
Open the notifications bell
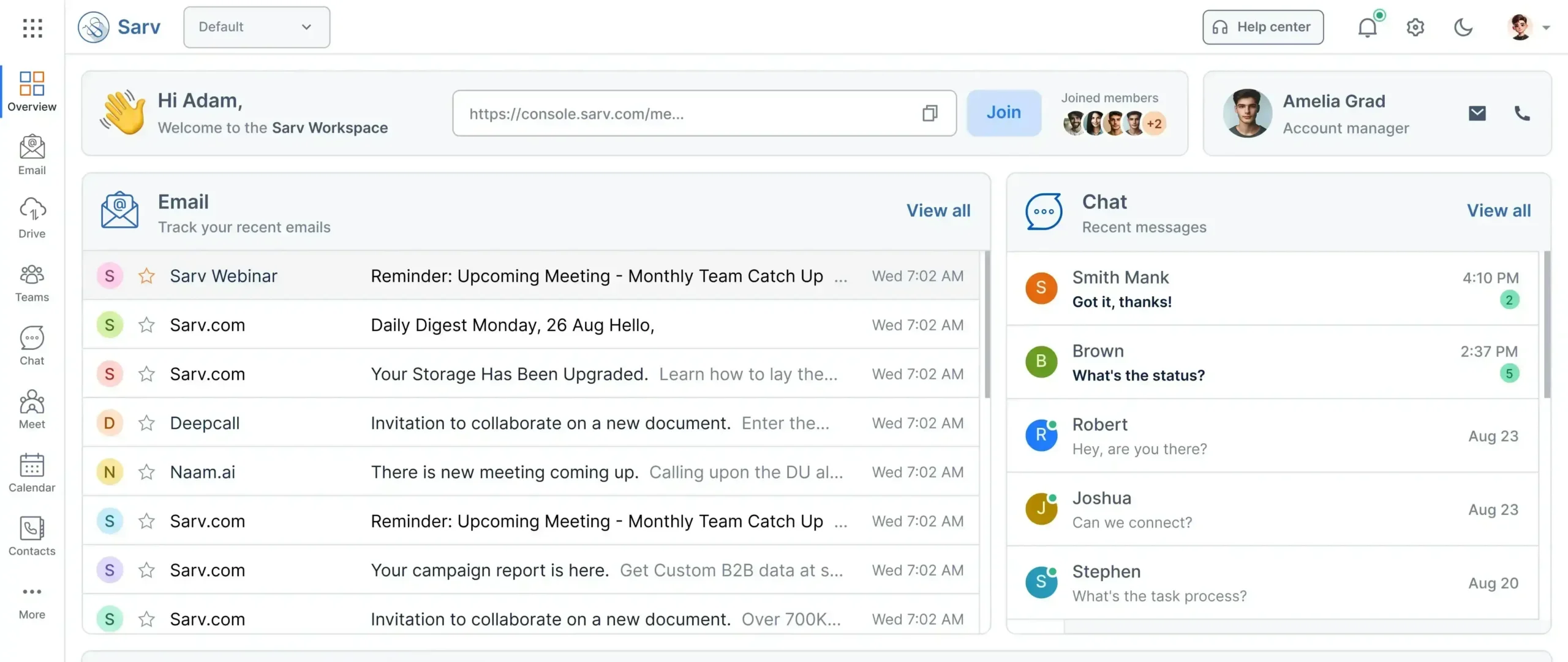[x=1368, y=27]
